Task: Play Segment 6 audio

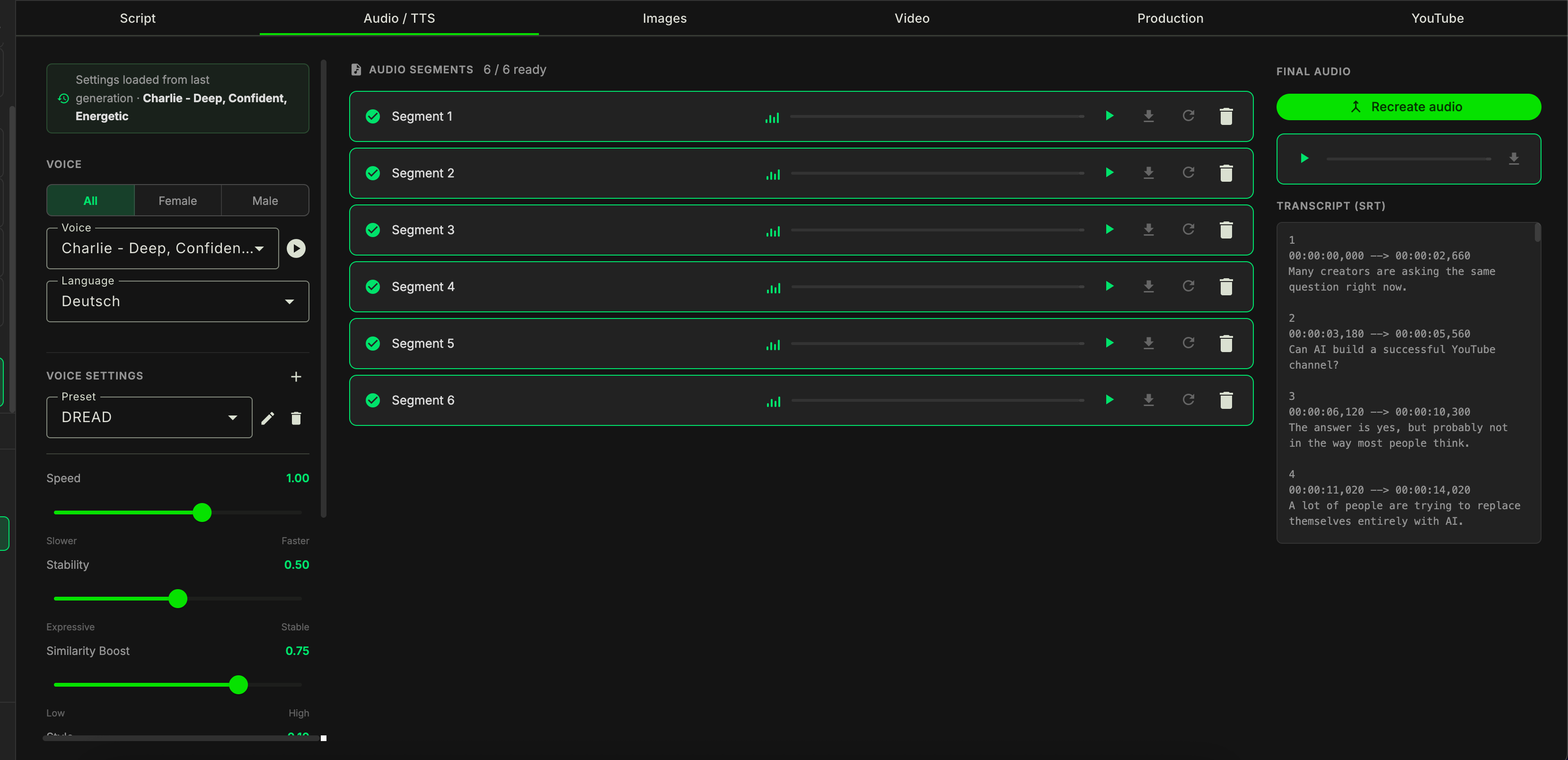Action: [1109, 400]
